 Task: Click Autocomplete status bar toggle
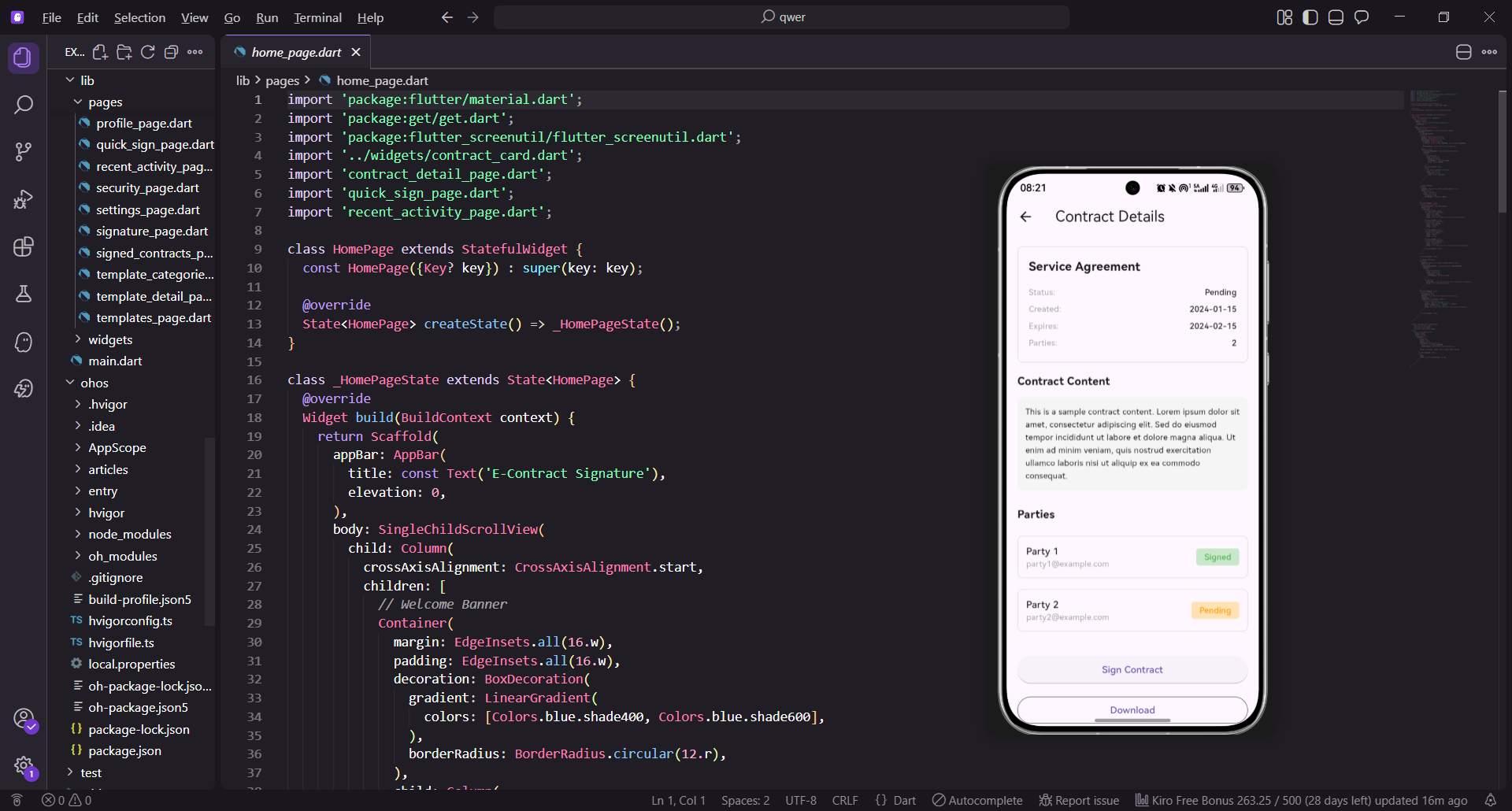point(977,800)
